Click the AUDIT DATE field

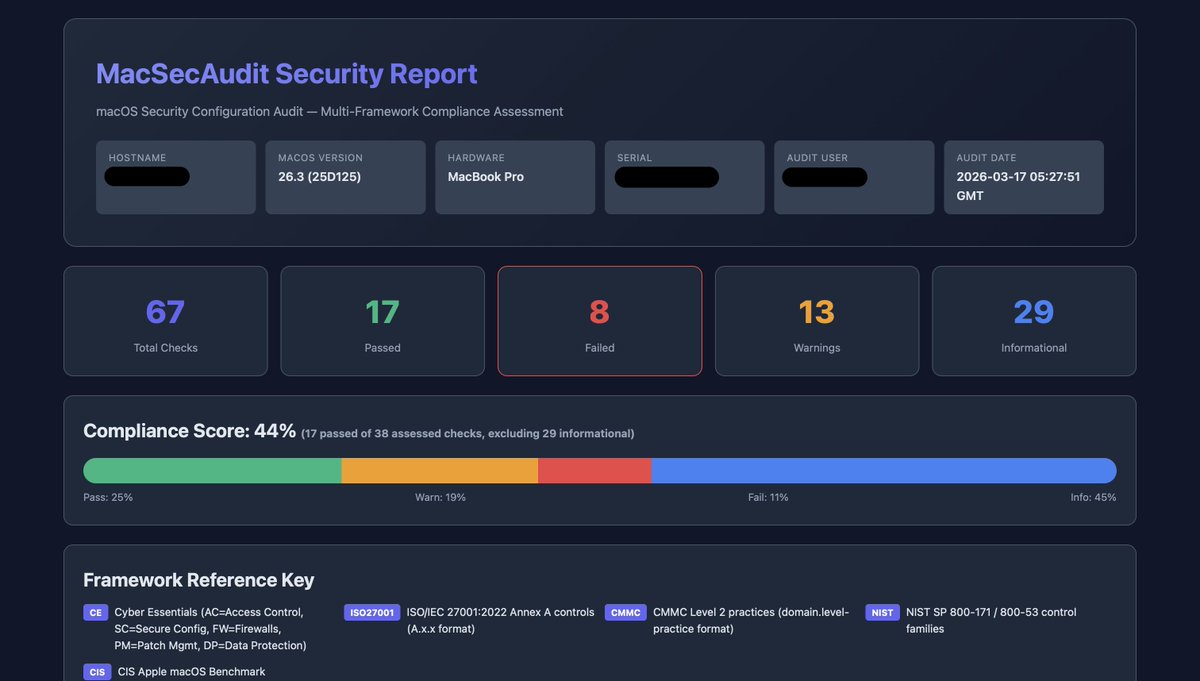pyautogui.click(x=1023, y=177)
